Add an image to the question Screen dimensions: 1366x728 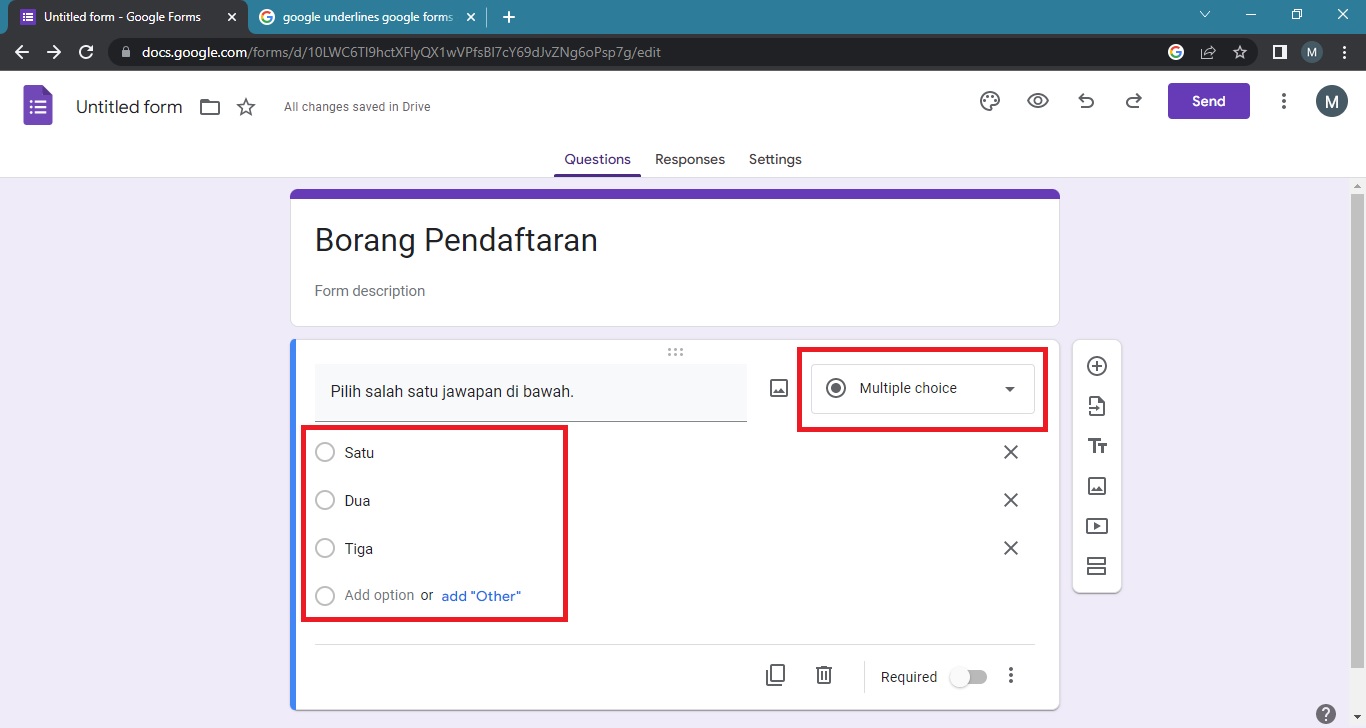[778, 387]
